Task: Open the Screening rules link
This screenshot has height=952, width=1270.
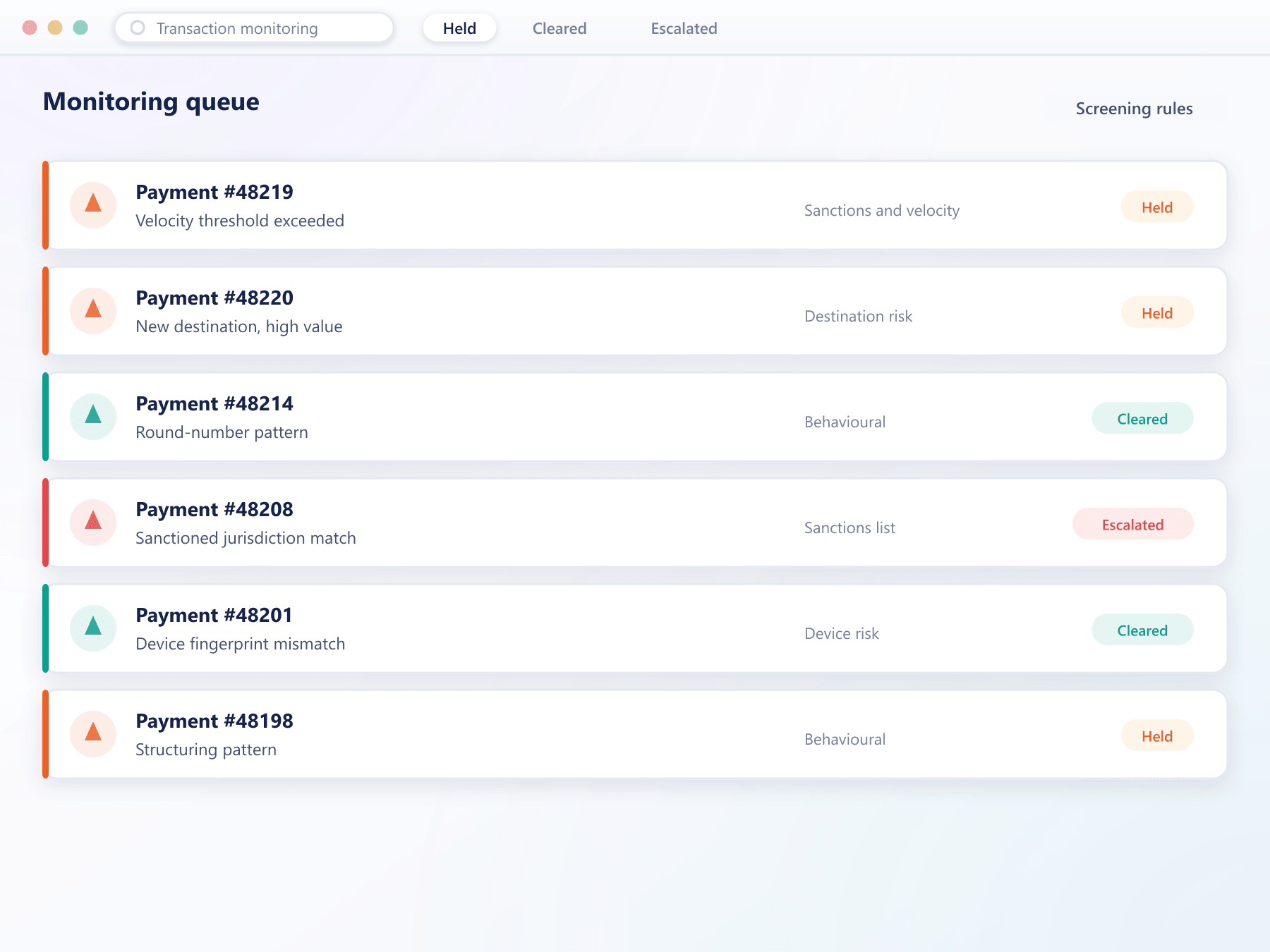Action: coord(1134,109)
